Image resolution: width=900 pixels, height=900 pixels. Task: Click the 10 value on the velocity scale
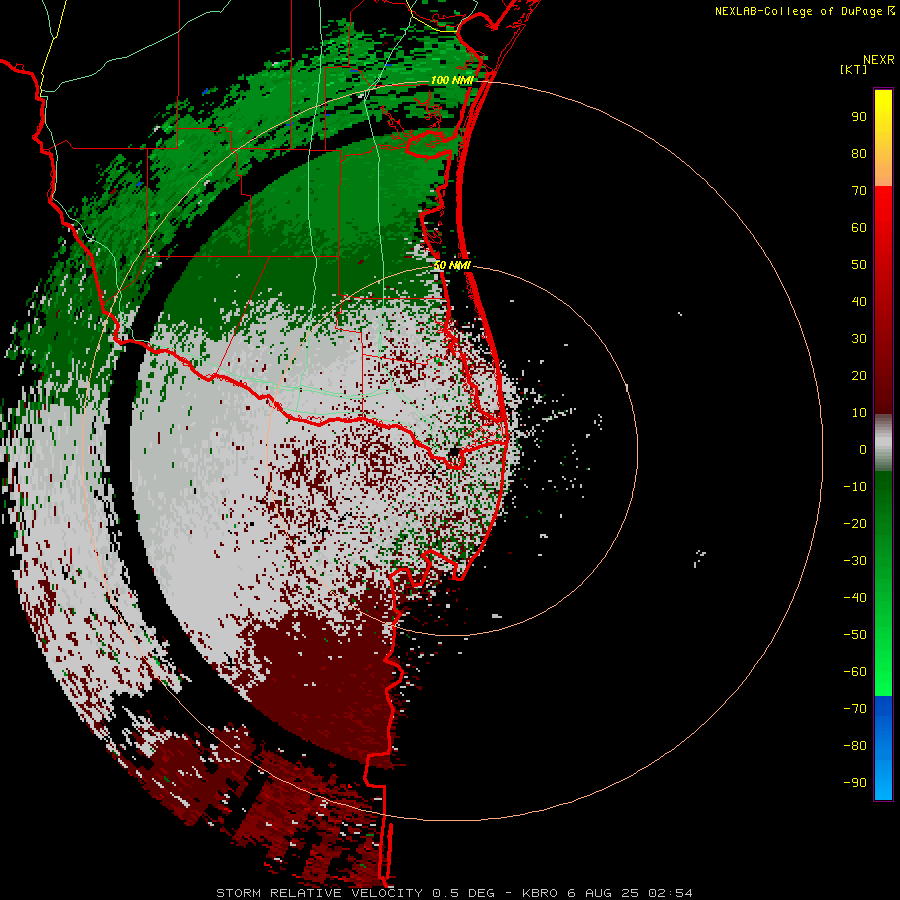pyautogui.click(x=859, y=413)
